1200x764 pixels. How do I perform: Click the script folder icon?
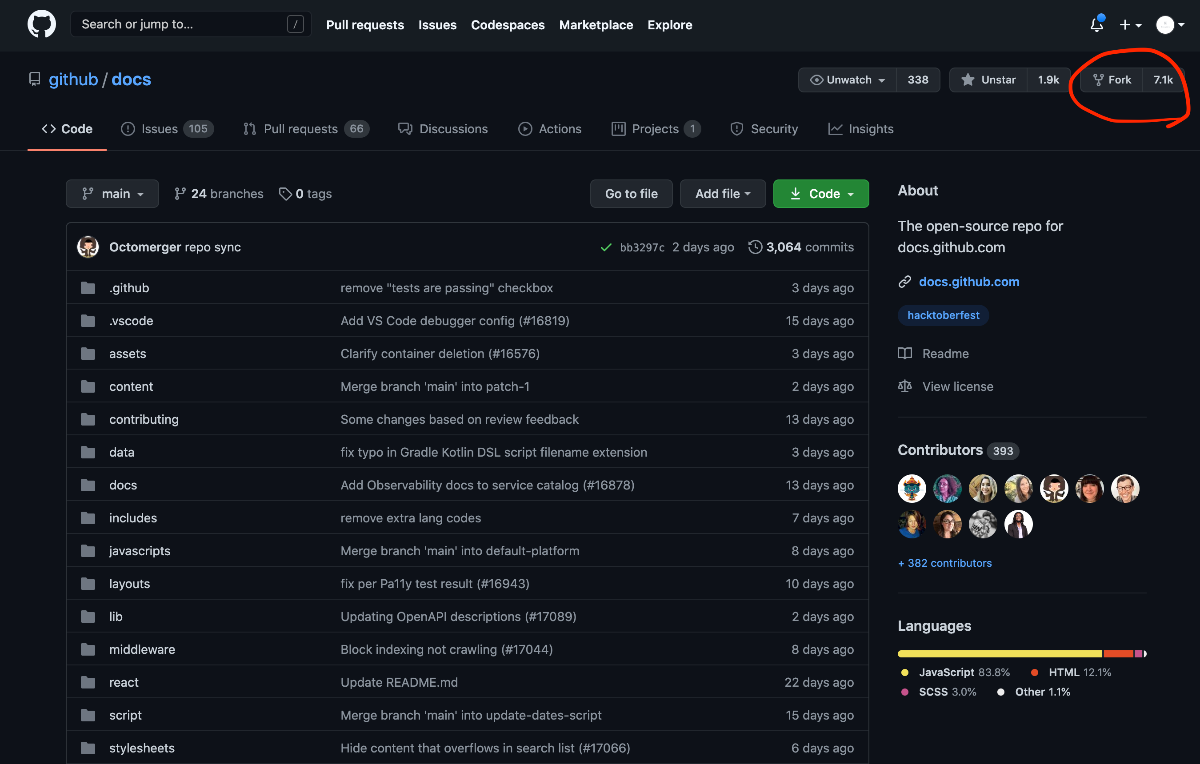88,716
